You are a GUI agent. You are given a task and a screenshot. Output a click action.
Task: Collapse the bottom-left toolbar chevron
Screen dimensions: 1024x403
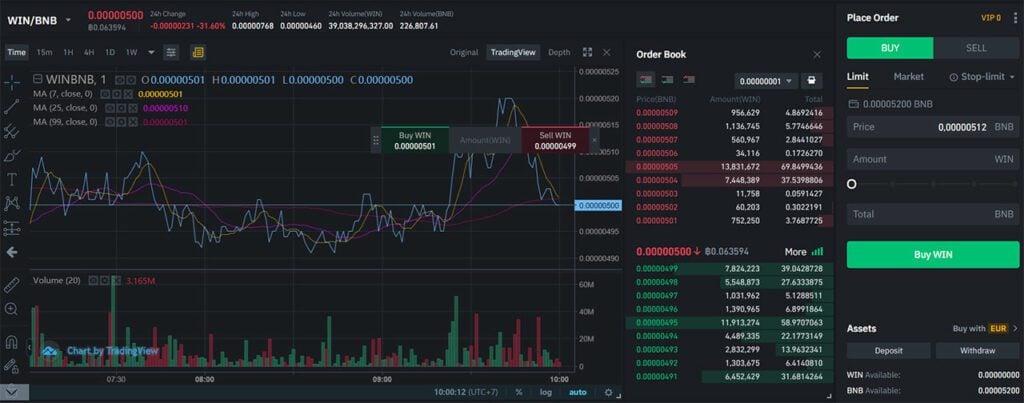(14, 392)
